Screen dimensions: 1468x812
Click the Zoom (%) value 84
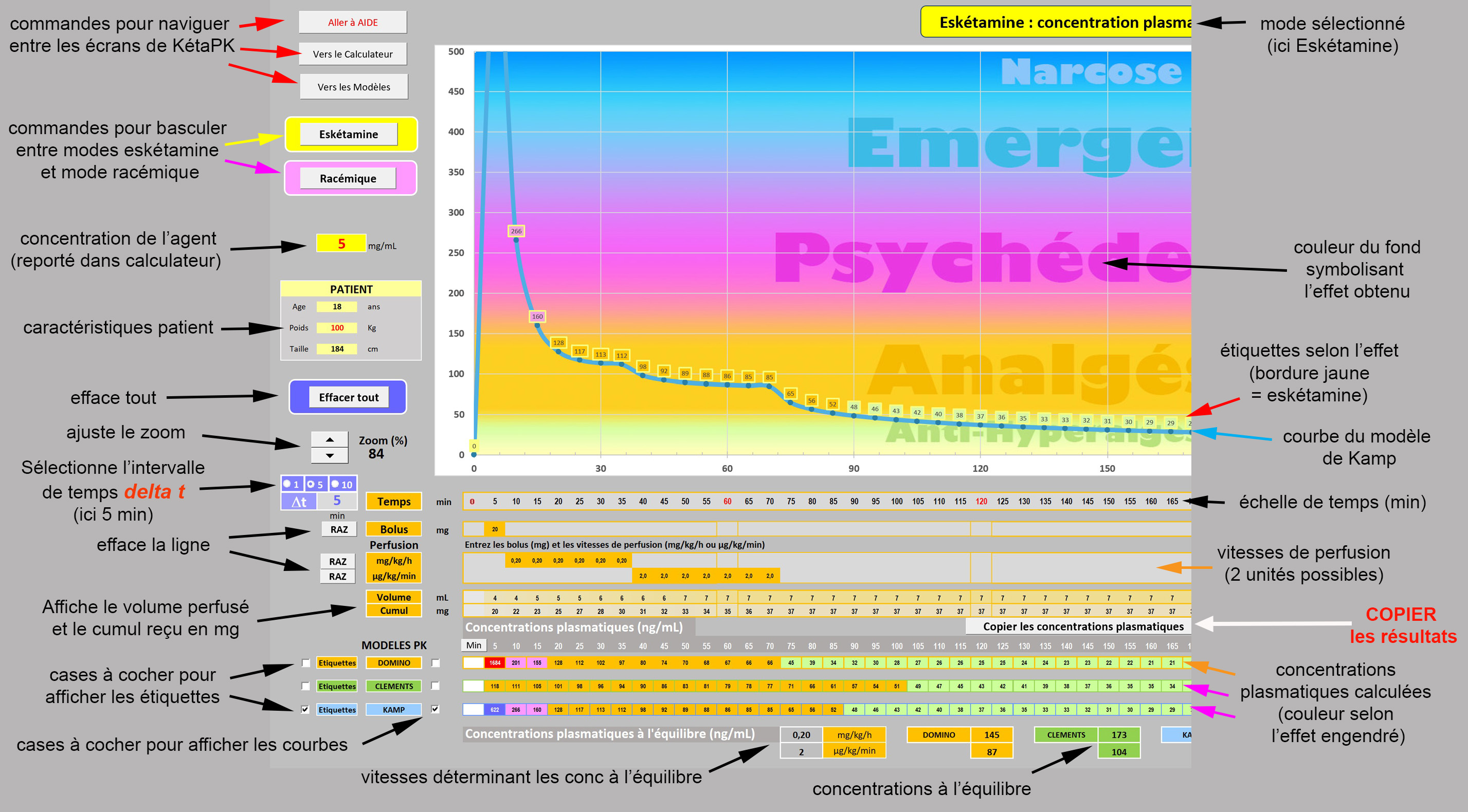pyautogui.click(x=376, y=454)
